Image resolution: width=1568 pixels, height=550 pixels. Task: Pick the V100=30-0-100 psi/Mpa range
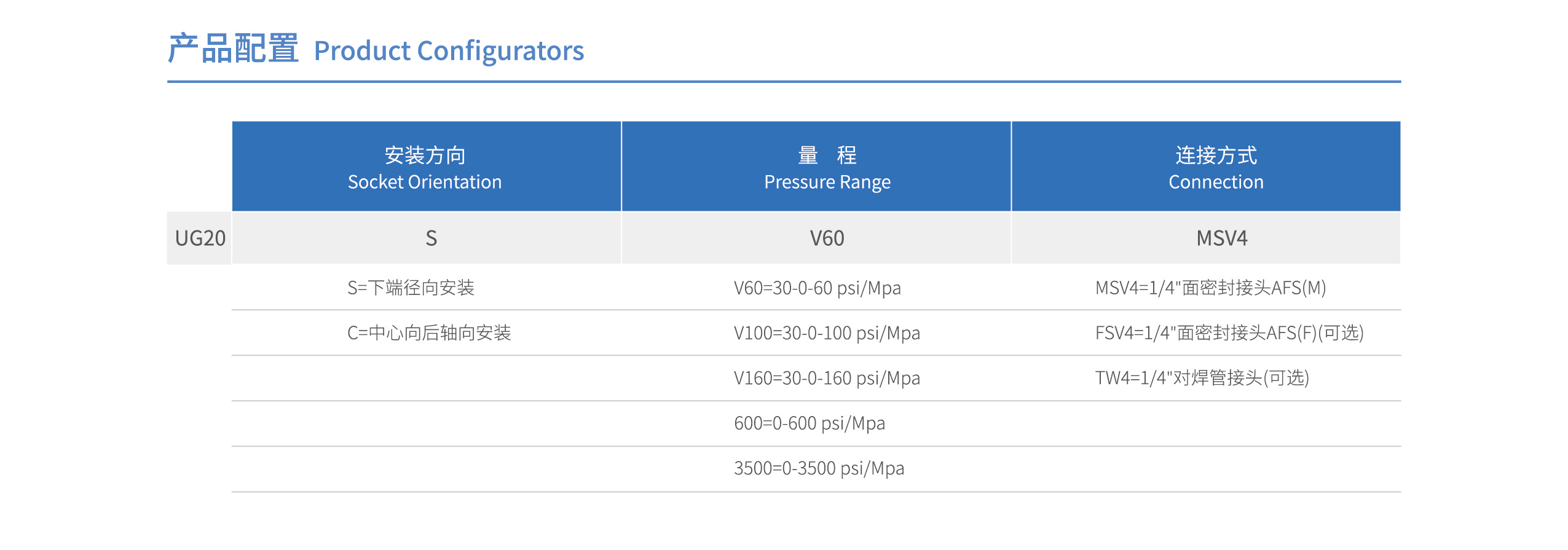pyautogui.click(x=827, y=333)
